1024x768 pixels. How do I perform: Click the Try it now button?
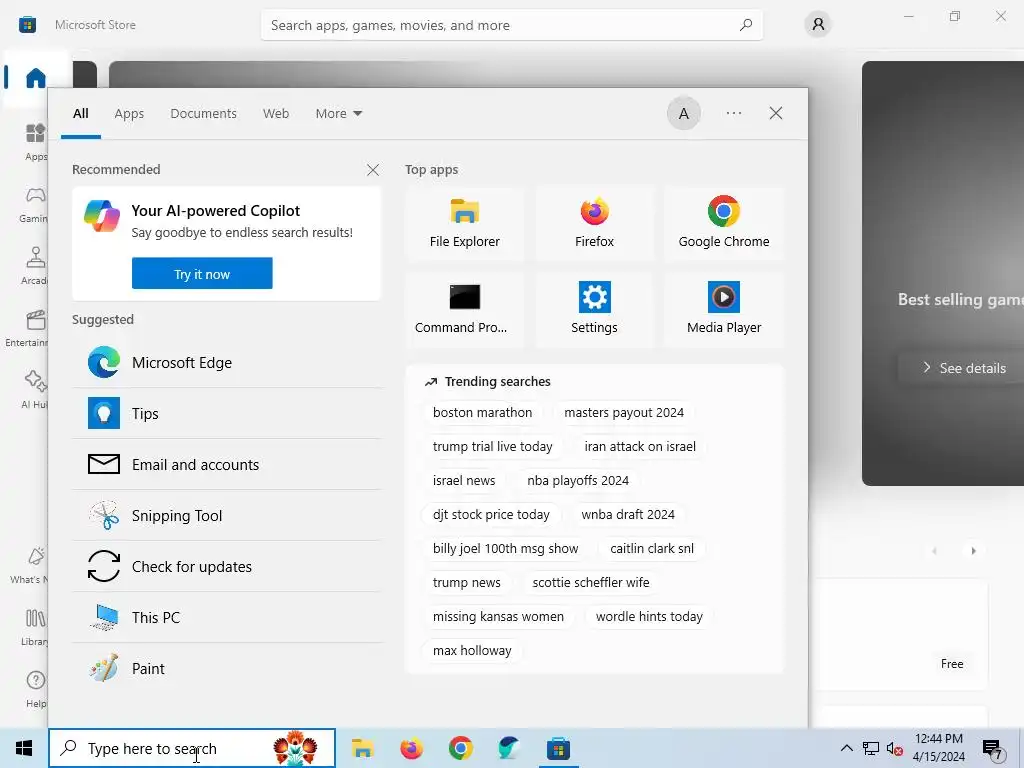(x=202, y=273)
